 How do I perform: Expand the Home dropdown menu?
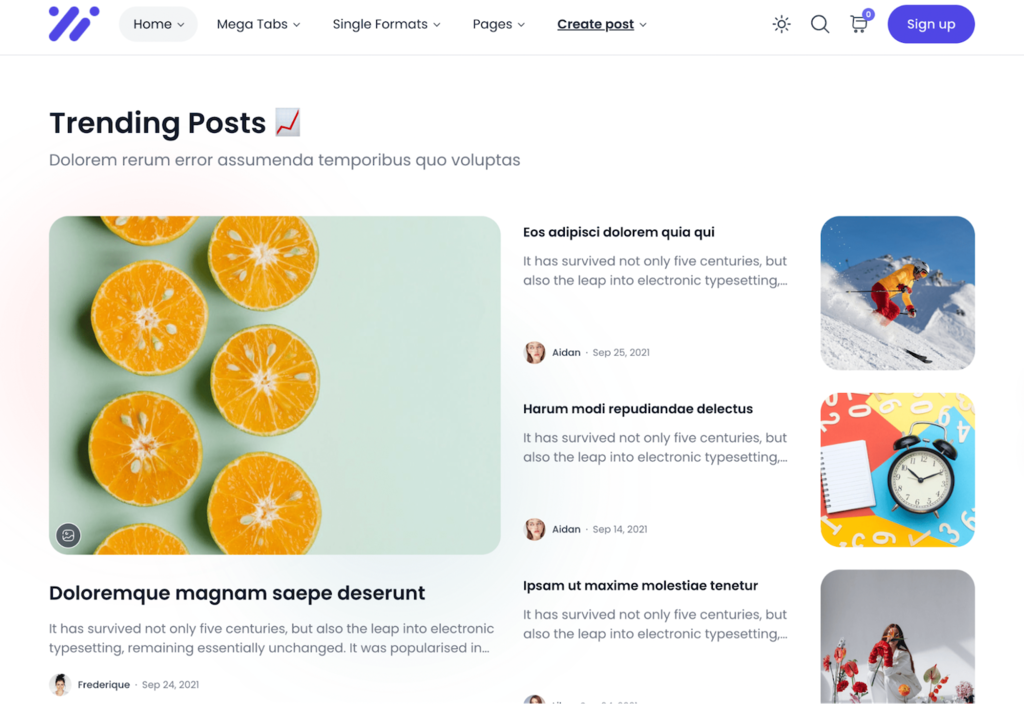(x=158, y=24)
